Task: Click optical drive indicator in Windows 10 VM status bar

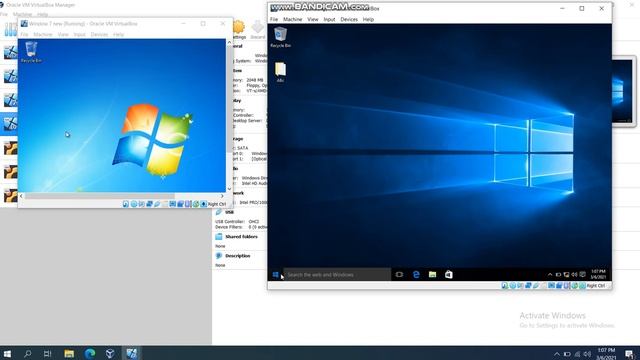Action: pyautogui.click(x=513, y=286)
